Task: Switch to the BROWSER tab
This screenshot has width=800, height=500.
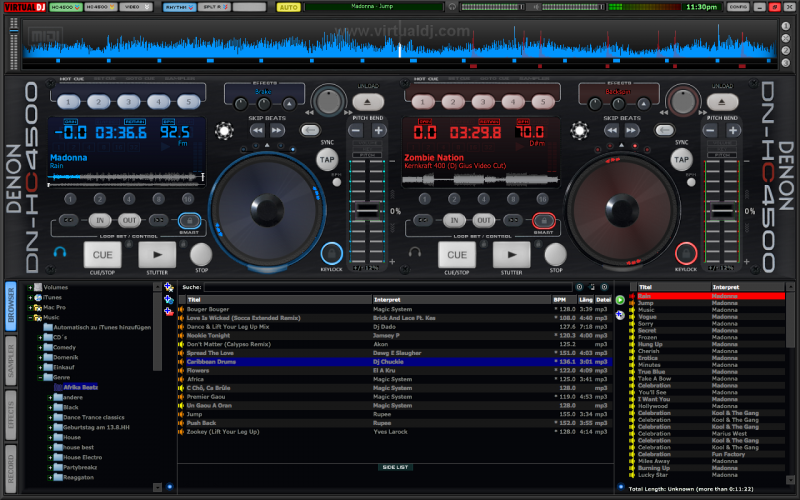Action: click(11, 306)
